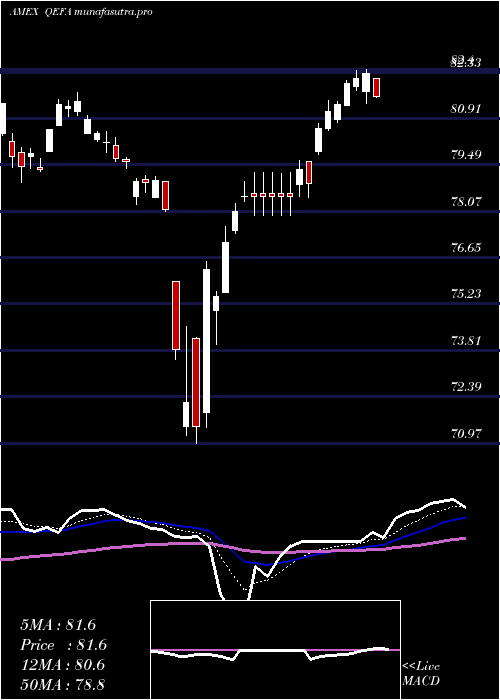Click the 73.81 price axis label
Image resolution: width=500 pixels, height=700 pixels.
466,341
